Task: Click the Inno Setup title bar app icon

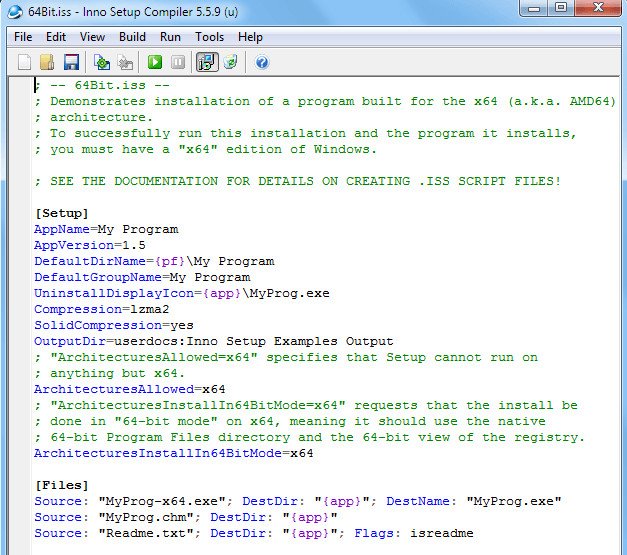Action: pyautogui.click(x=15, y=12)
